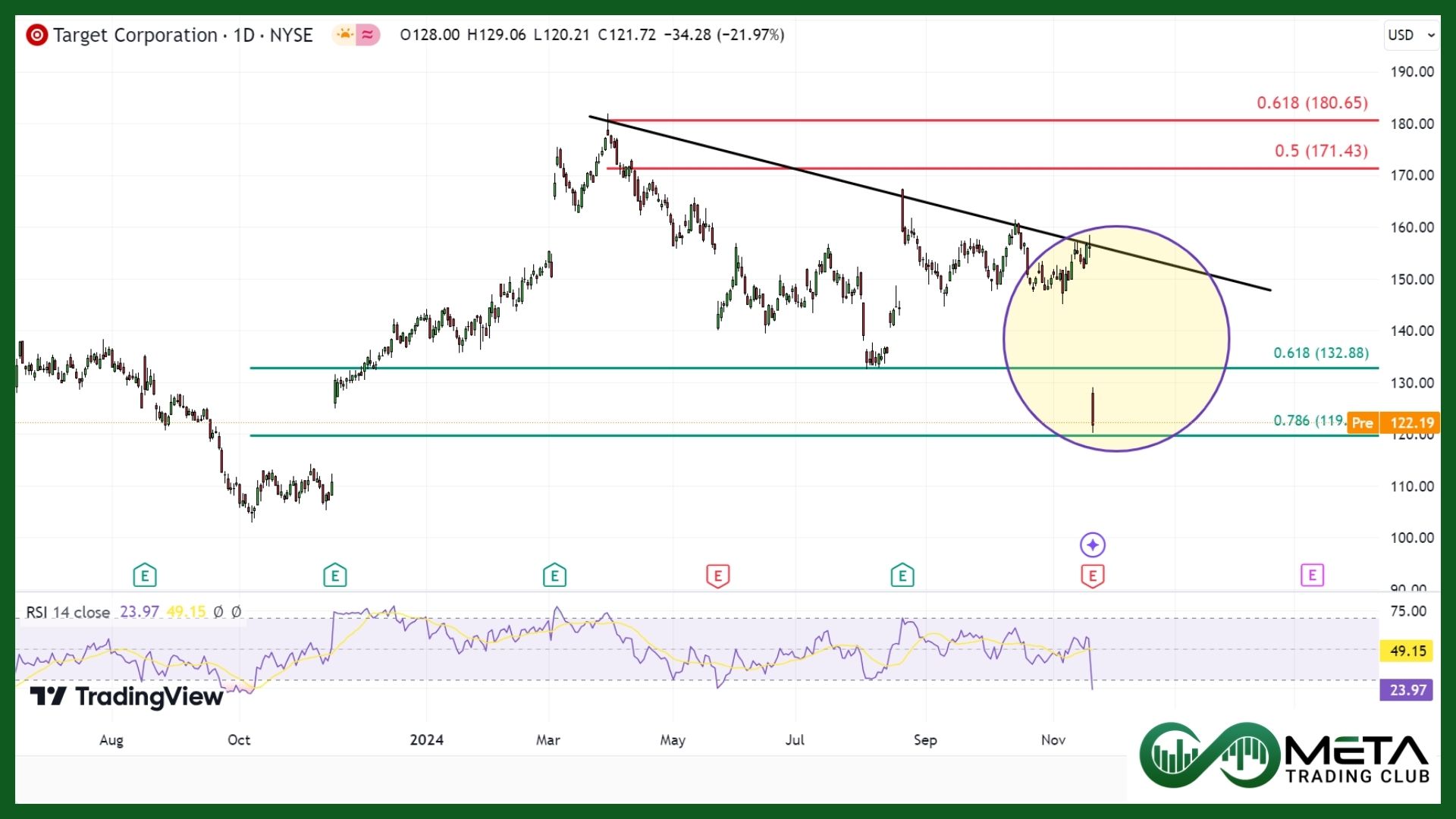Click the RSI moving average value 49.15 legend
The image size is (1456, 819).
coord(186,611)
